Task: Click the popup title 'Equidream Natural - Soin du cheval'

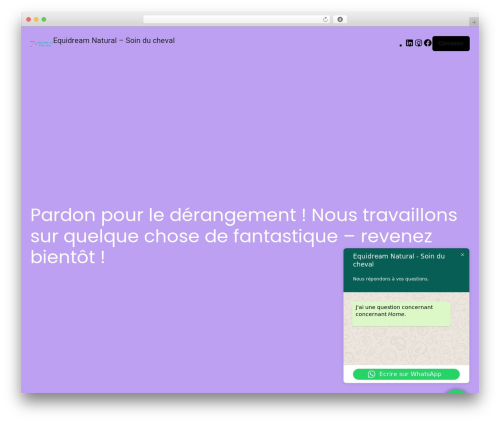Action: click(399, 260)
